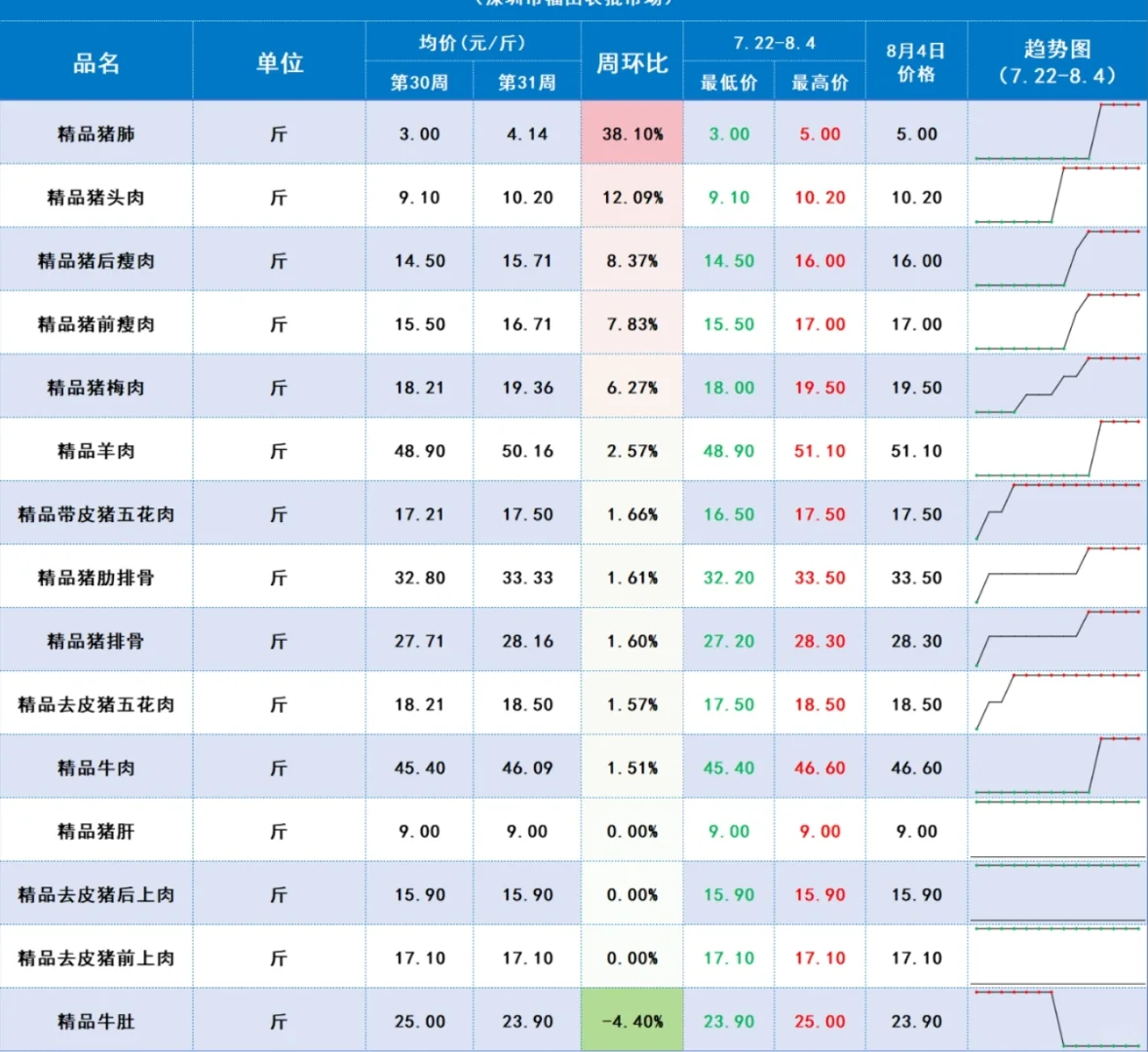
Task: Select the 精品去皮猪后上肉 row name
Action: coord(96,895)
